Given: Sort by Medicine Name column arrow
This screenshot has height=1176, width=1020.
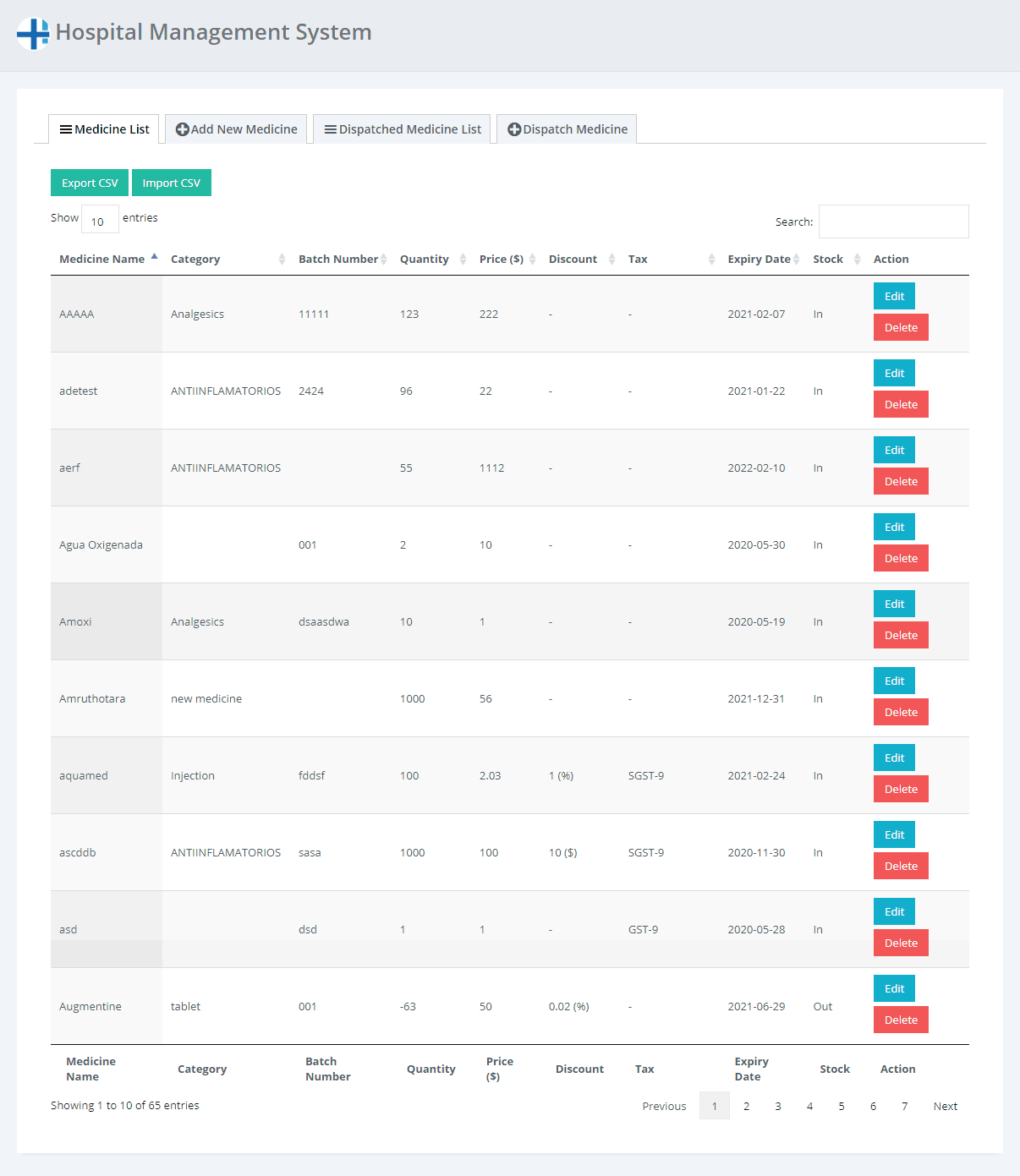Looking at the screenshot, I should (x=154, y=257).
